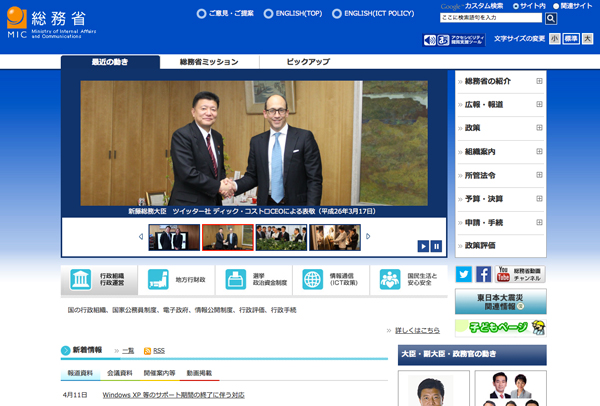Expand the 広報・報道 plus icon
Image resolution: width=600 pixels, height=406 pixels.
(x=540, y=104)
